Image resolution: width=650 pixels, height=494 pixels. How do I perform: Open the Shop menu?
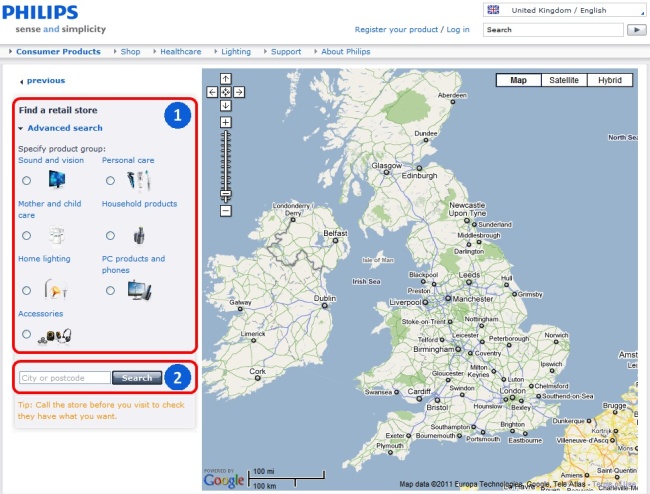pyautogui.click(x=130, y=51)
